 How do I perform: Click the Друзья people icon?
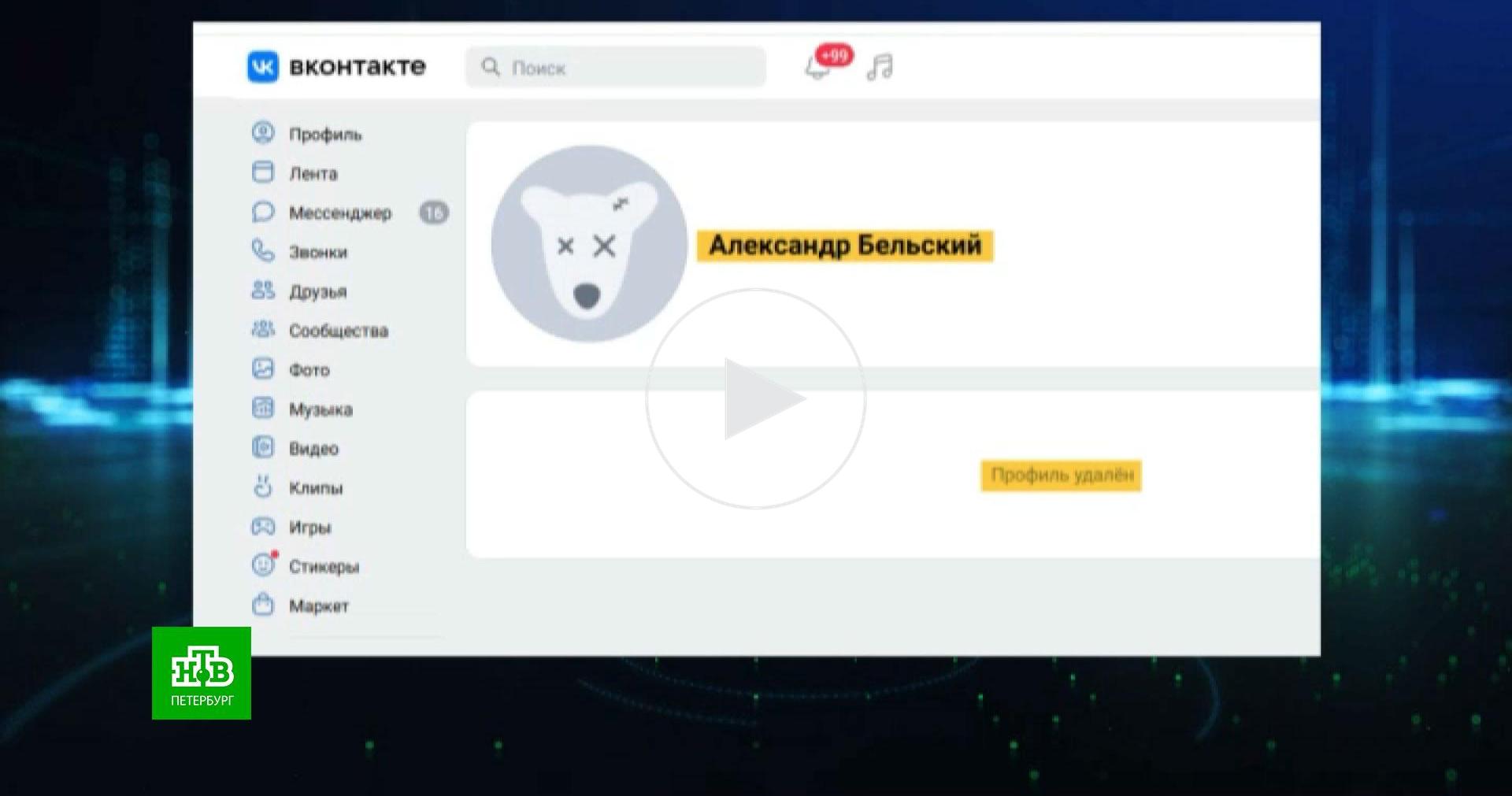pyautogui.click(x=262, y=291)
